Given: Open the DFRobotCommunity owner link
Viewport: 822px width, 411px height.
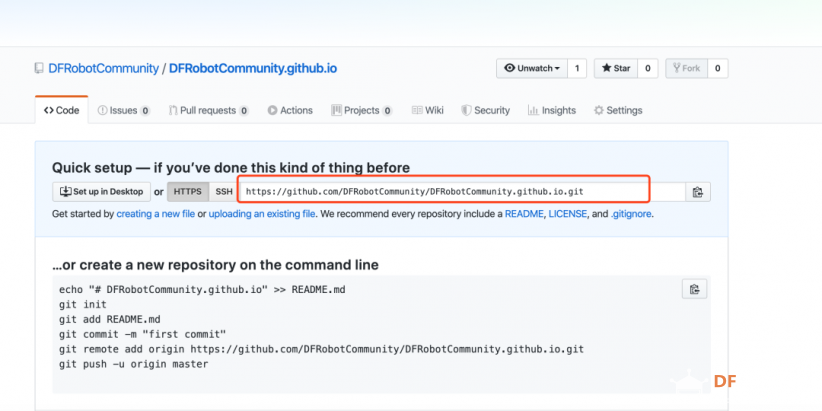Looking at the screenshot, I should point(103,68).
